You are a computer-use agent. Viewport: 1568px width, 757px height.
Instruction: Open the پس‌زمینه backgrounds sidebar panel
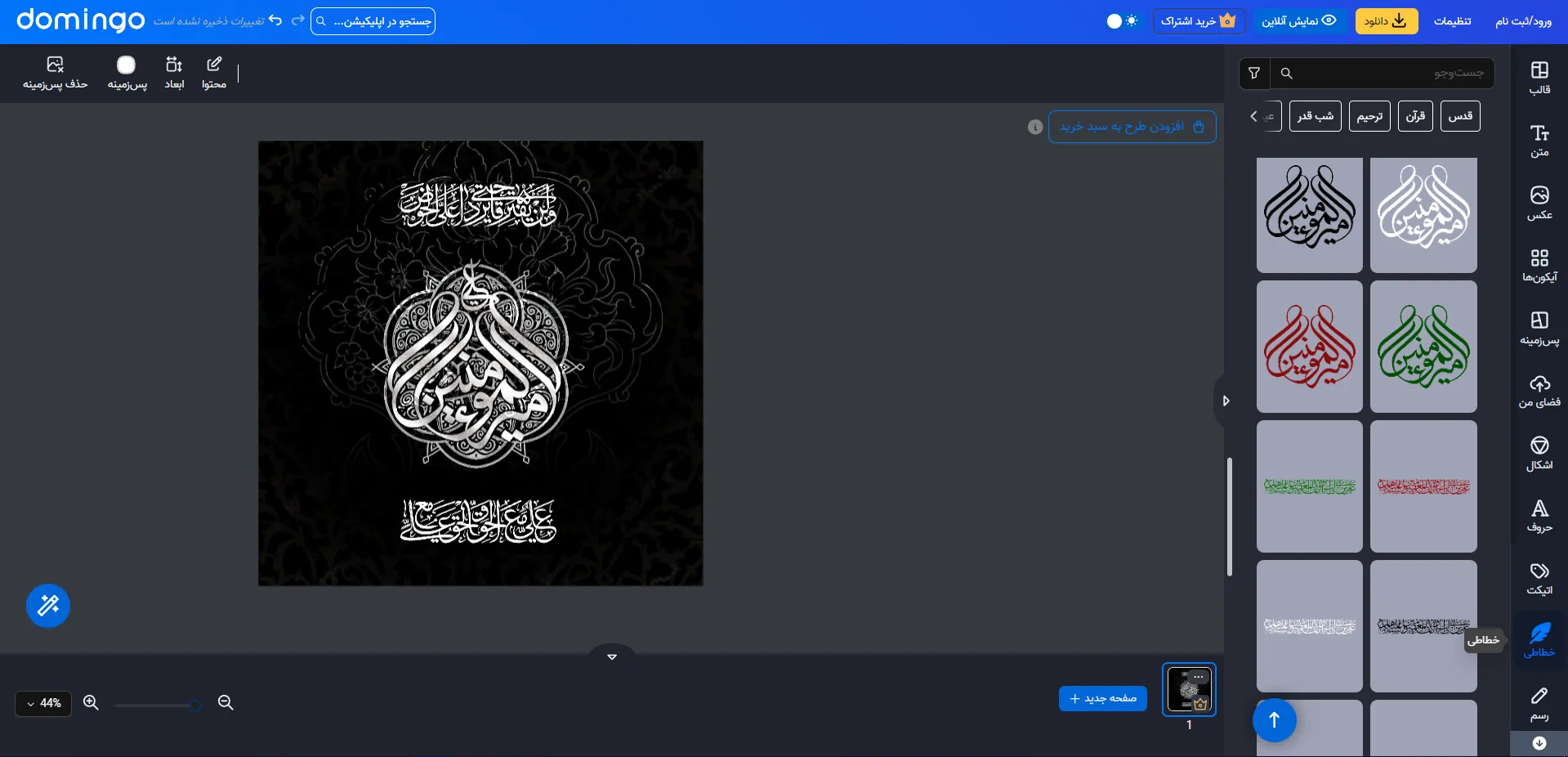(x=1539, y=328)
